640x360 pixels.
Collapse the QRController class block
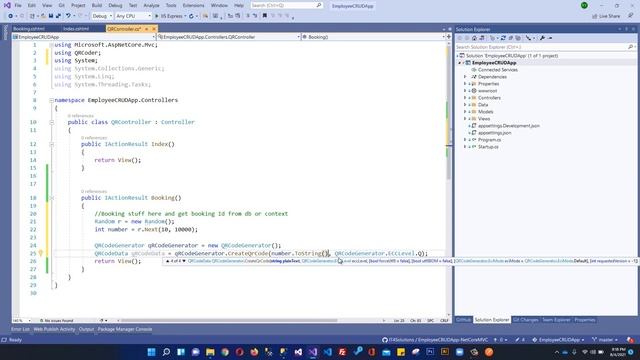51,122
